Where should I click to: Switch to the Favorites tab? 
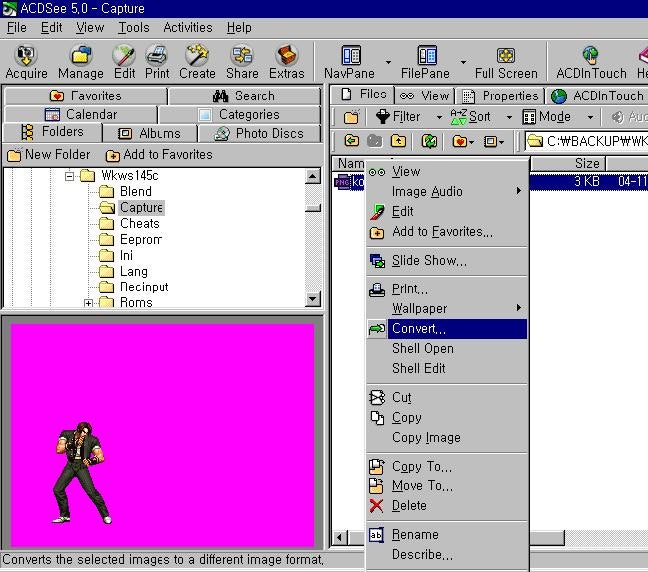[86, 96]
